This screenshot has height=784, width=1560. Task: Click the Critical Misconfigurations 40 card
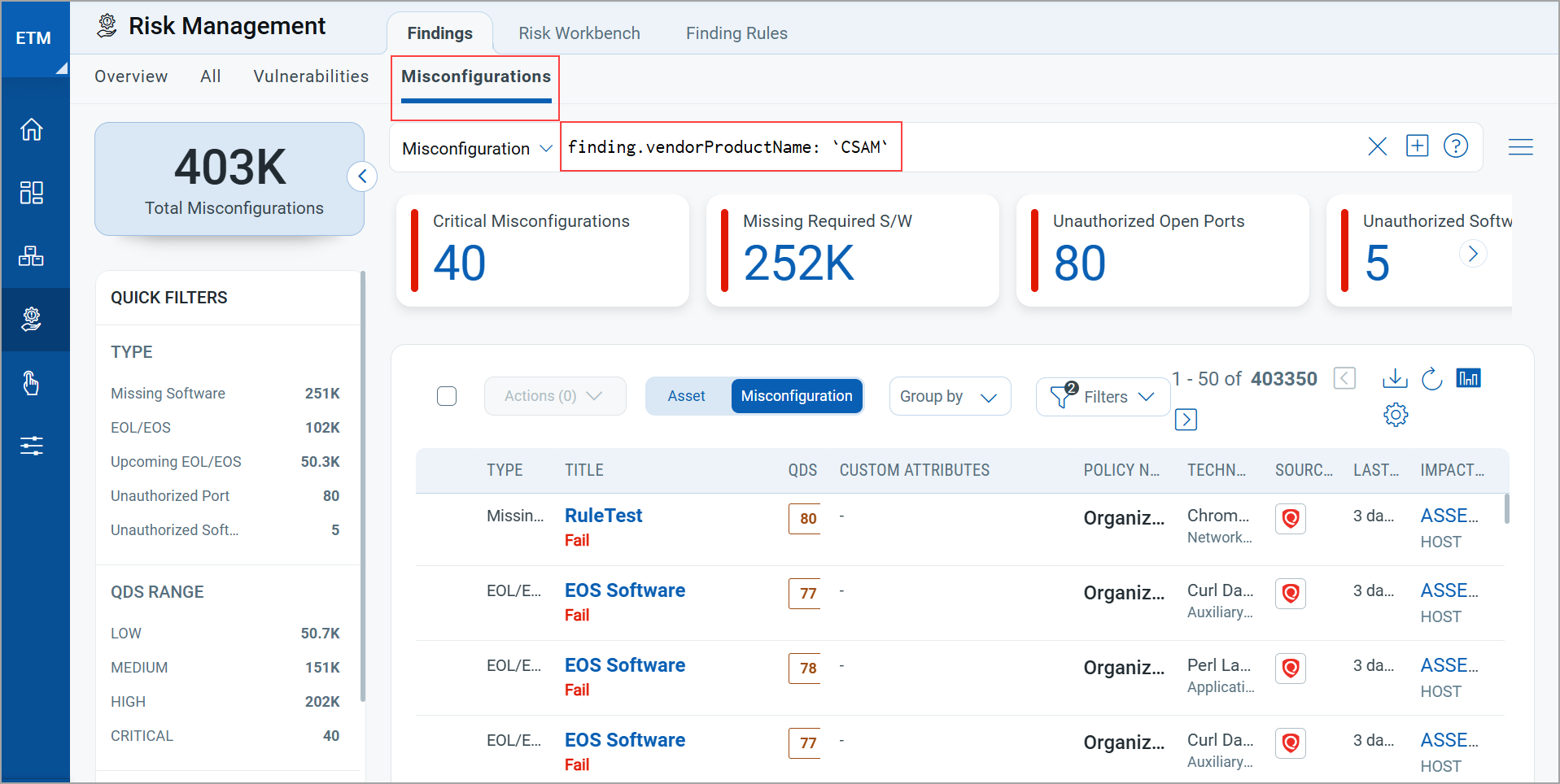click(543, 250)
